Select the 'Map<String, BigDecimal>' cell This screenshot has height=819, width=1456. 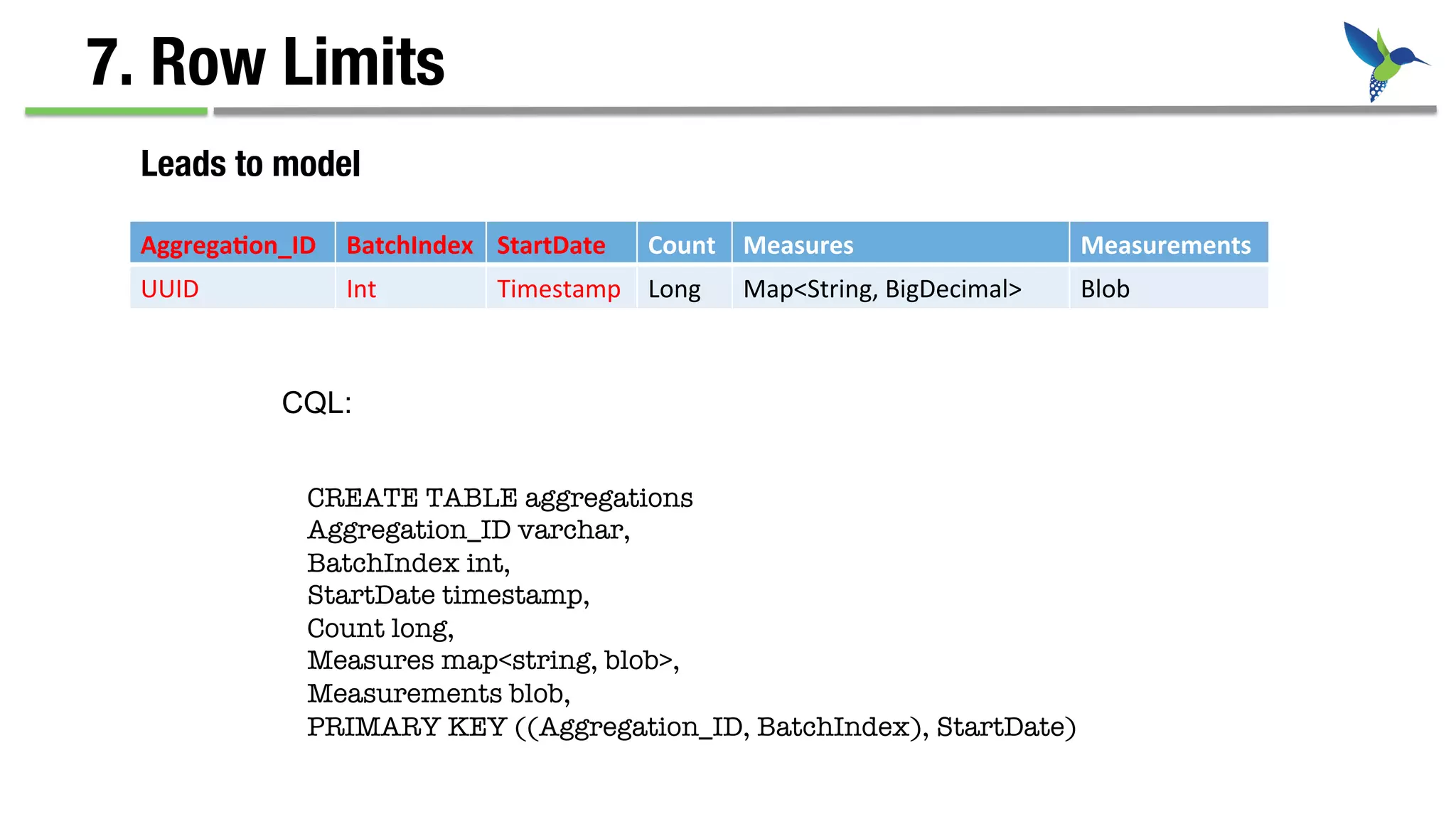900,287
